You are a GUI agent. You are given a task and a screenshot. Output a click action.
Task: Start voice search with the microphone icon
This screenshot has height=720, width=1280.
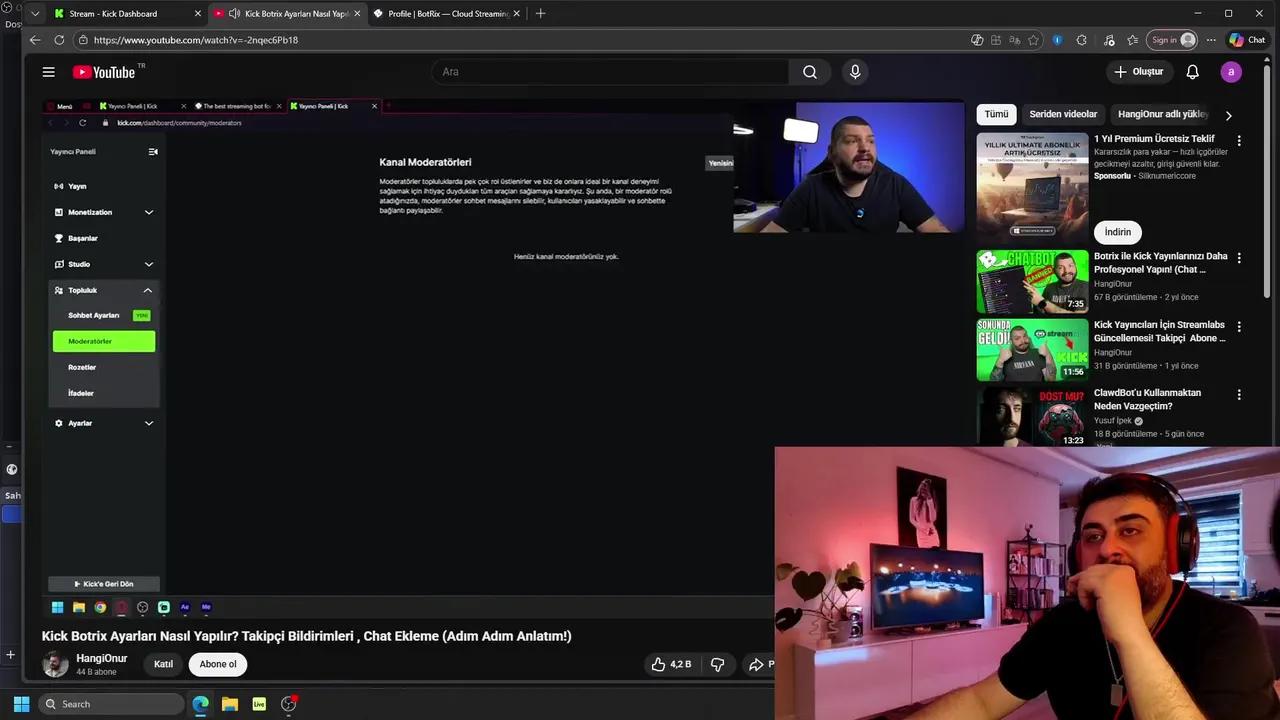click(x=855, y=72)
